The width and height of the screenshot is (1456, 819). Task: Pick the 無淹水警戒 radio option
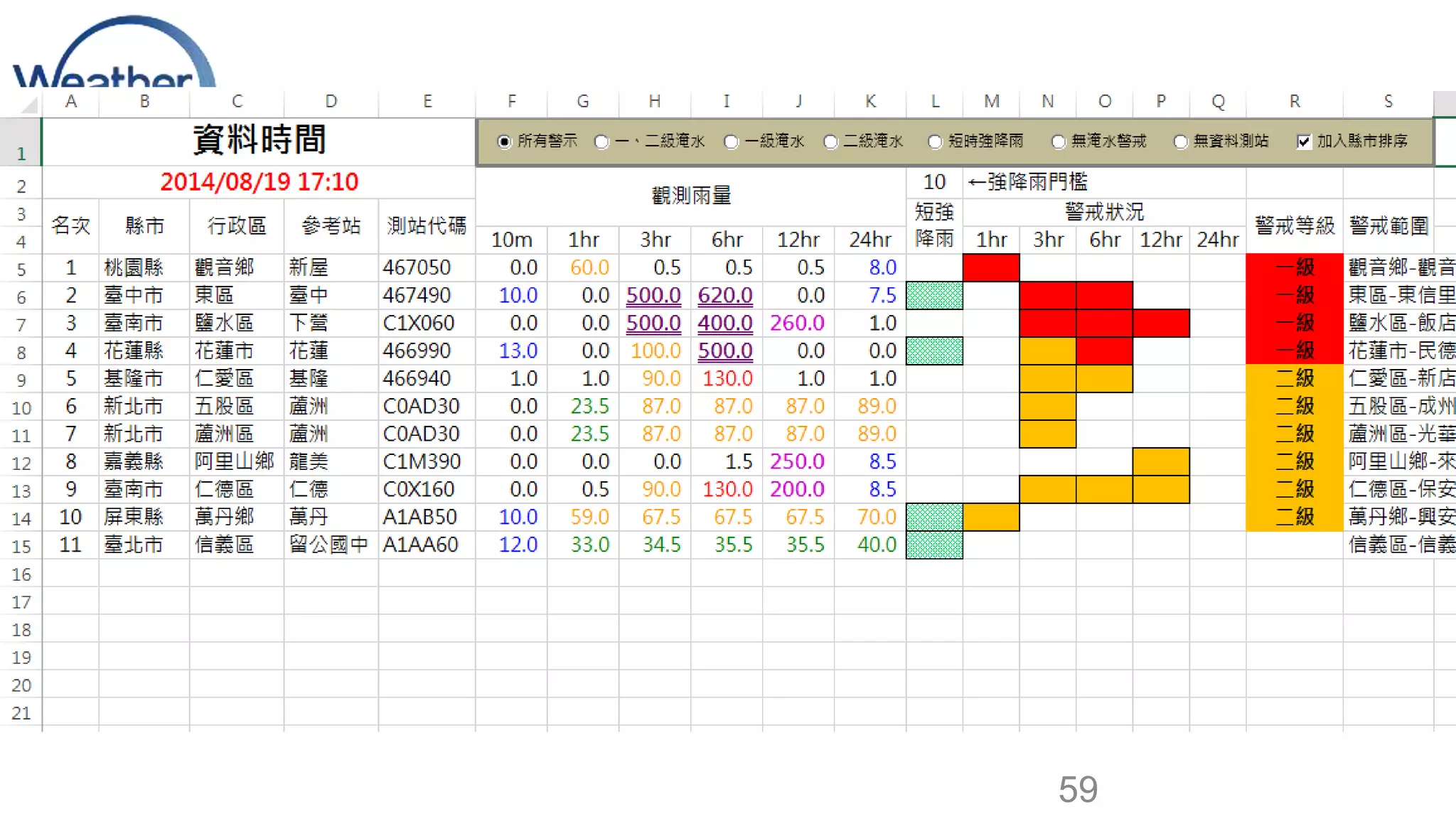1059,141
